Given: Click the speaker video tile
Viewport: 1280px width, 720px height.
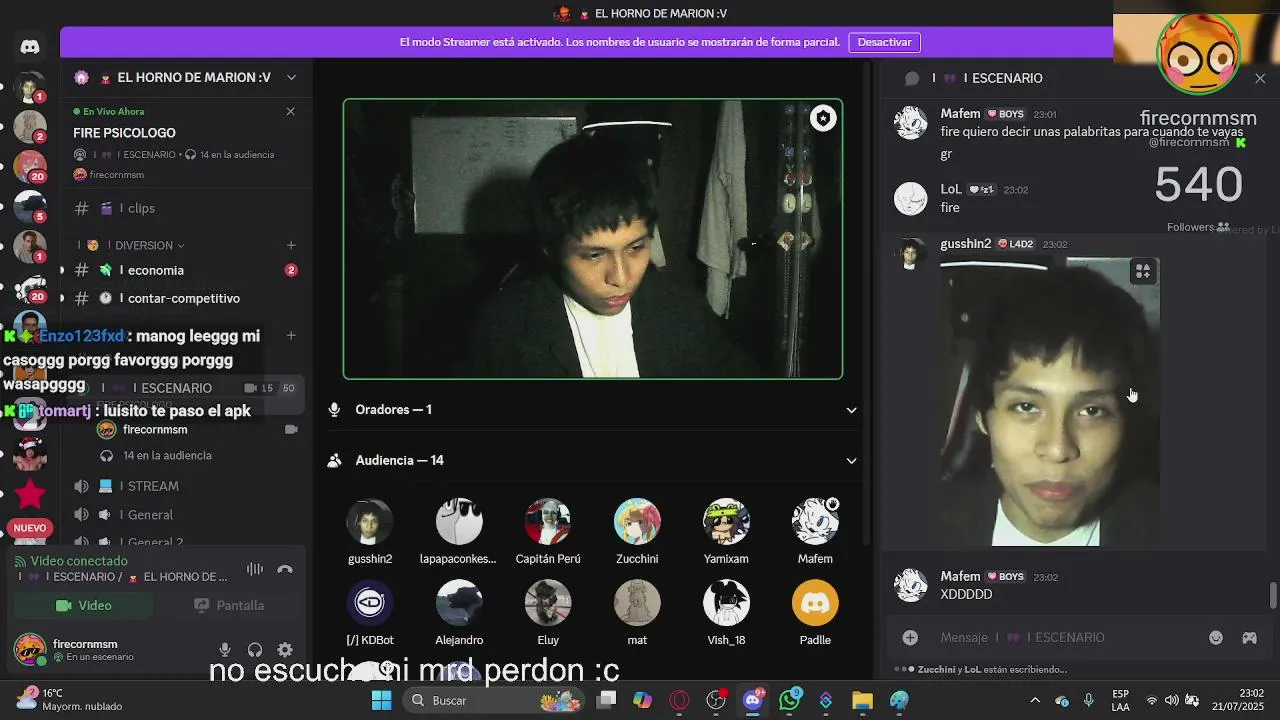Looking at the screenshot, I should (593, 239).
